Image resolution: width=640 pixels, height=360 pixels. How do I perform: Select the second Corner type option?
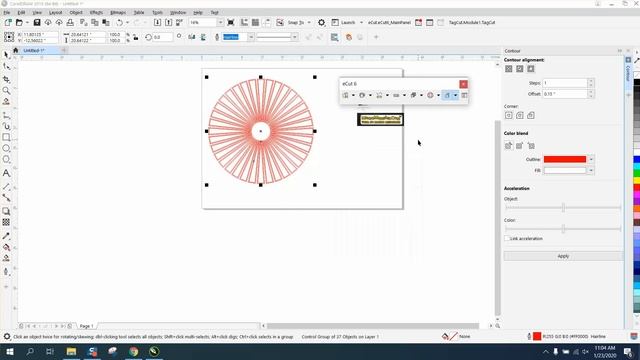[520, 116]
